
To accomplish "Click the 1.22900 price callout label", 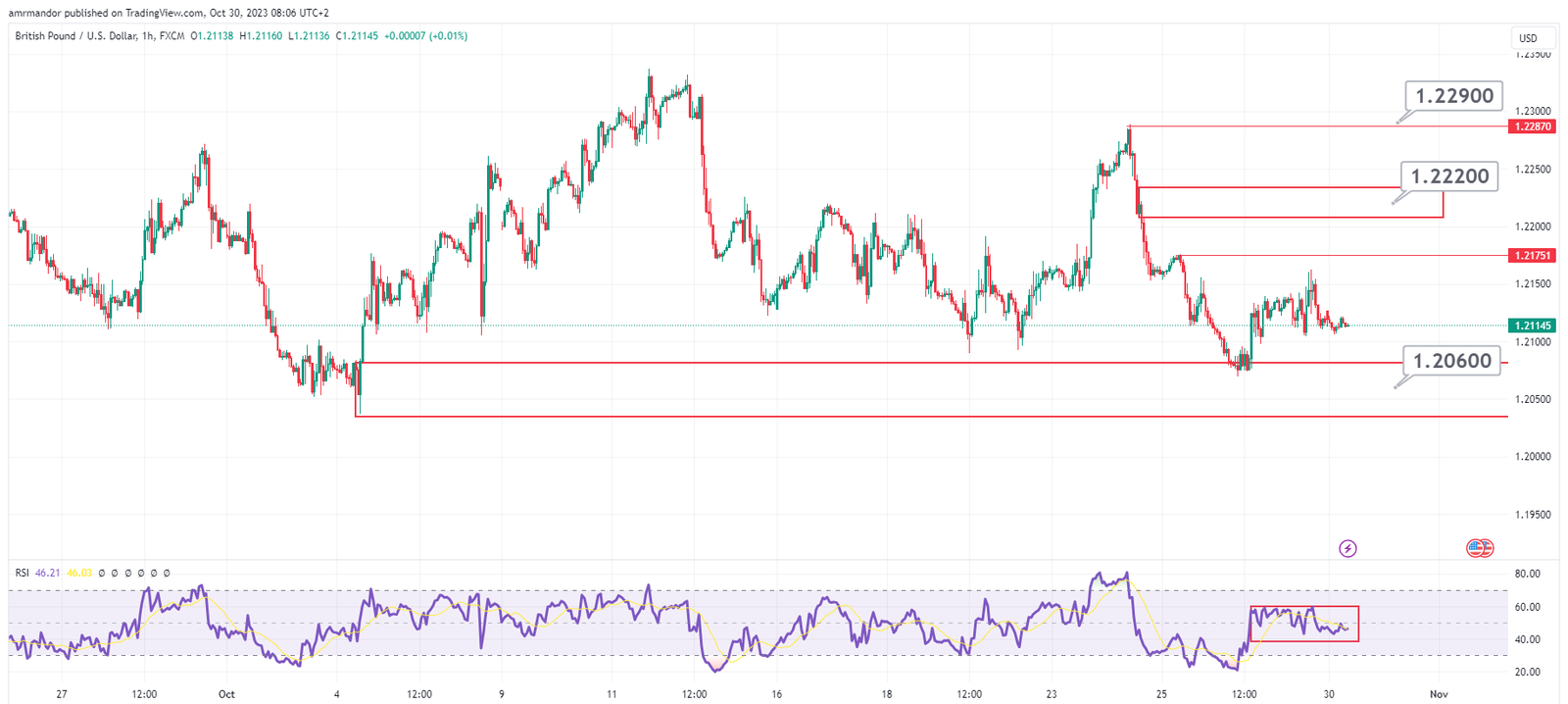I will pos(1454,96).
